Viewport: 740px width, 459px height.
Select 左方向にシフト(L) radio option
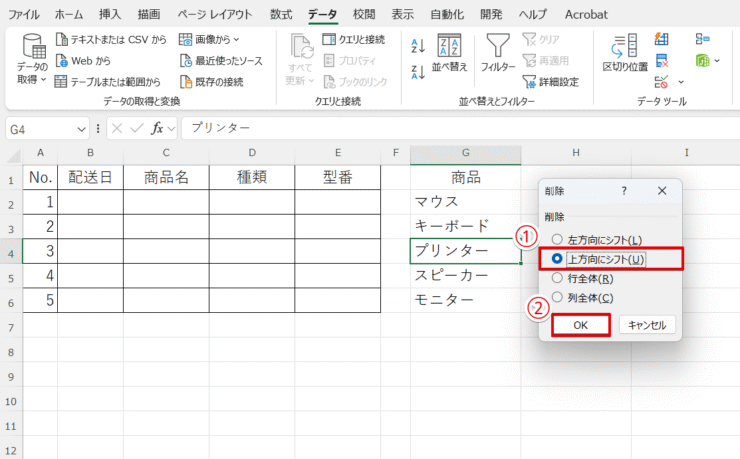(x=597, y=240)
